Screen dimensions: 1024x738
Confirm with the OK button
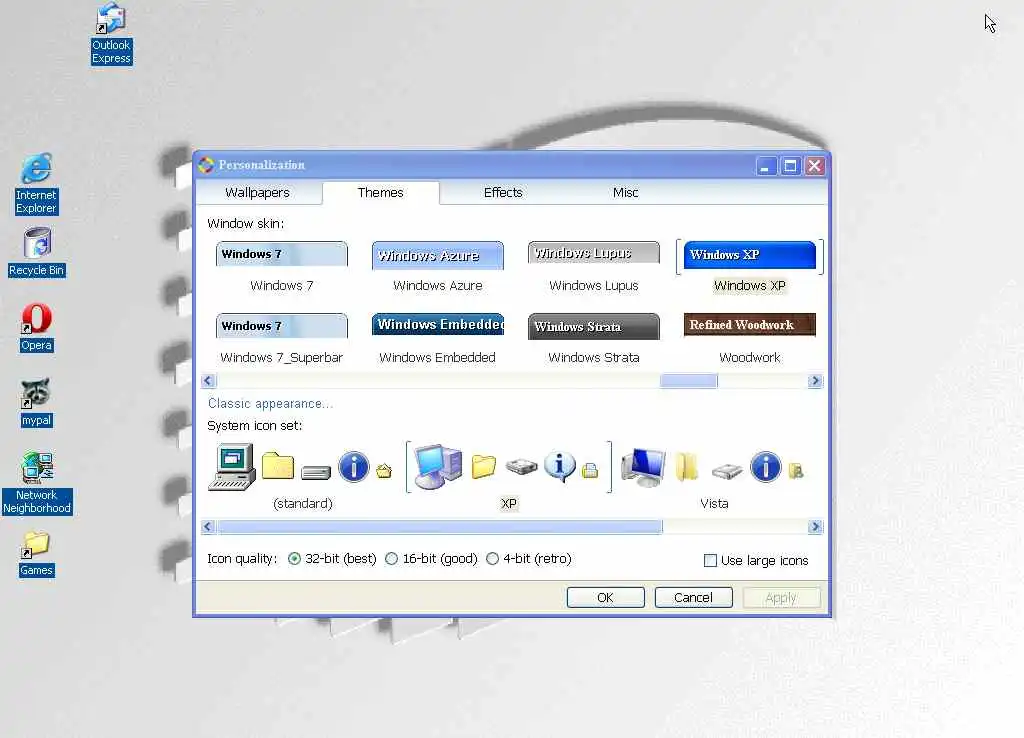[605, 598]
